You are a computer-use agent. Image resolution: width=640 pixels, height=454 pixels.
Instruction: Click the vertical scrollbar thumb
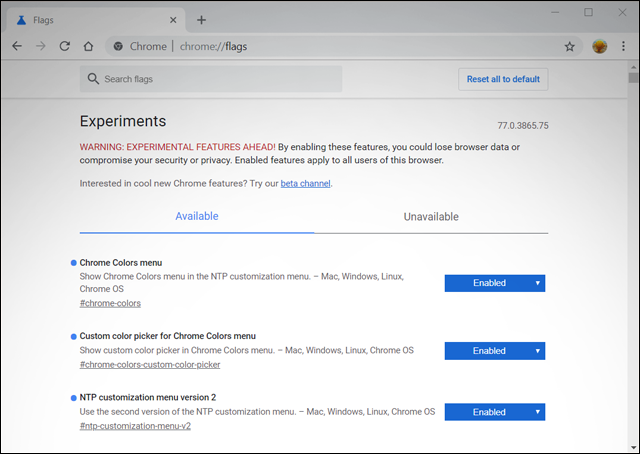633,78
